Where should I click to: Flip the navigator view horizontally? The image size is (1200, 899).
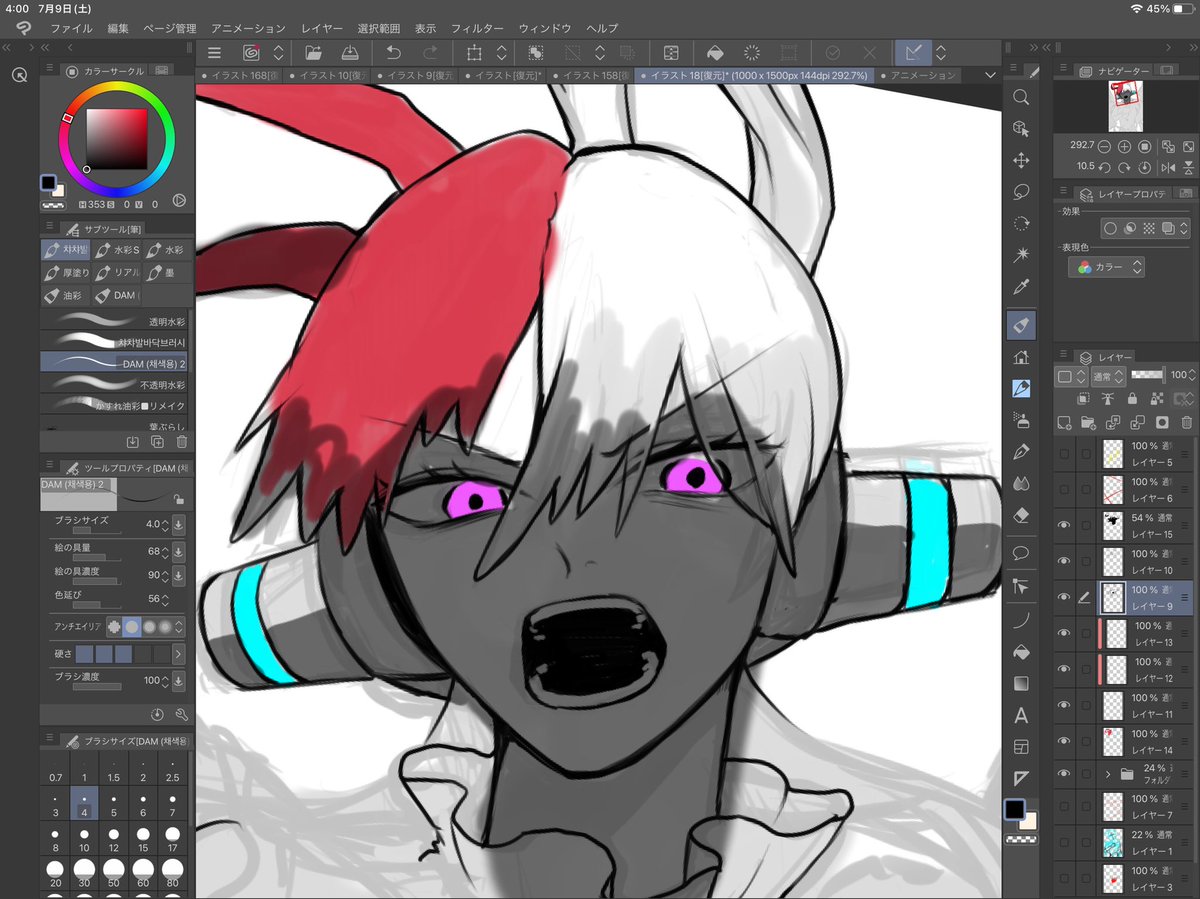(1169, 166)
